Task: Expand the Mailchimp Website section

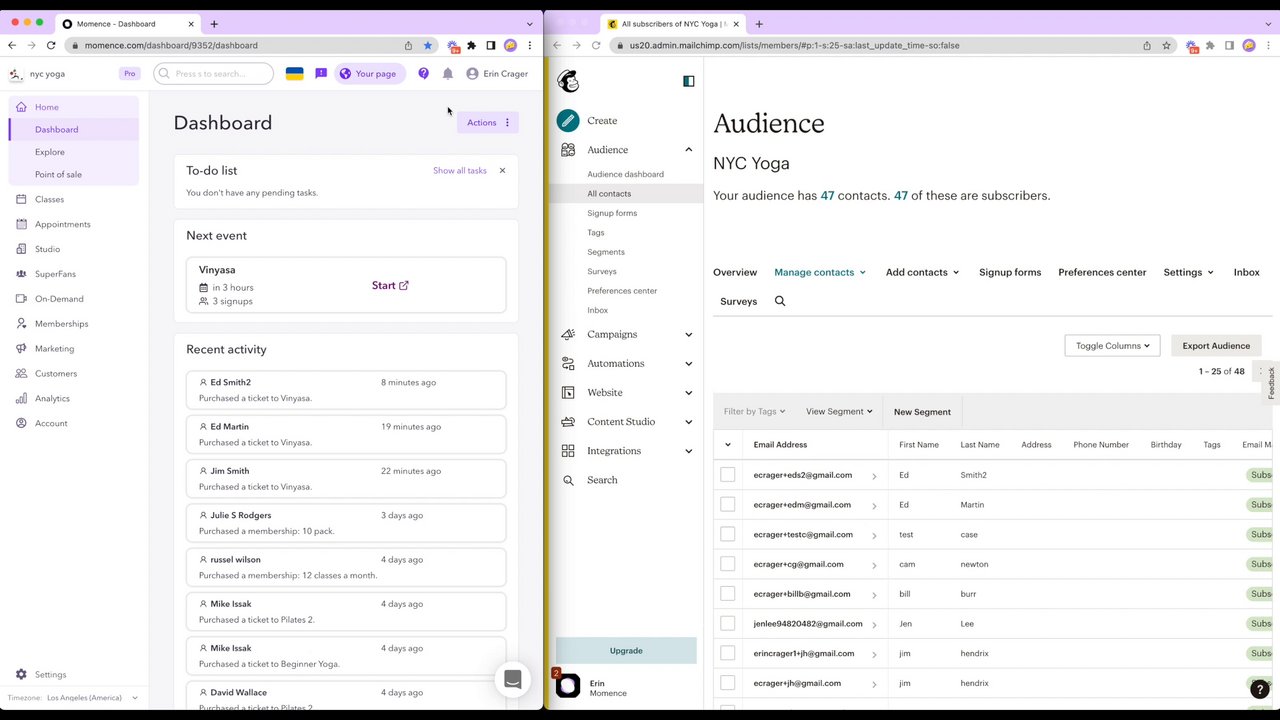Action: pyautogui.click(x=689, y=393)
